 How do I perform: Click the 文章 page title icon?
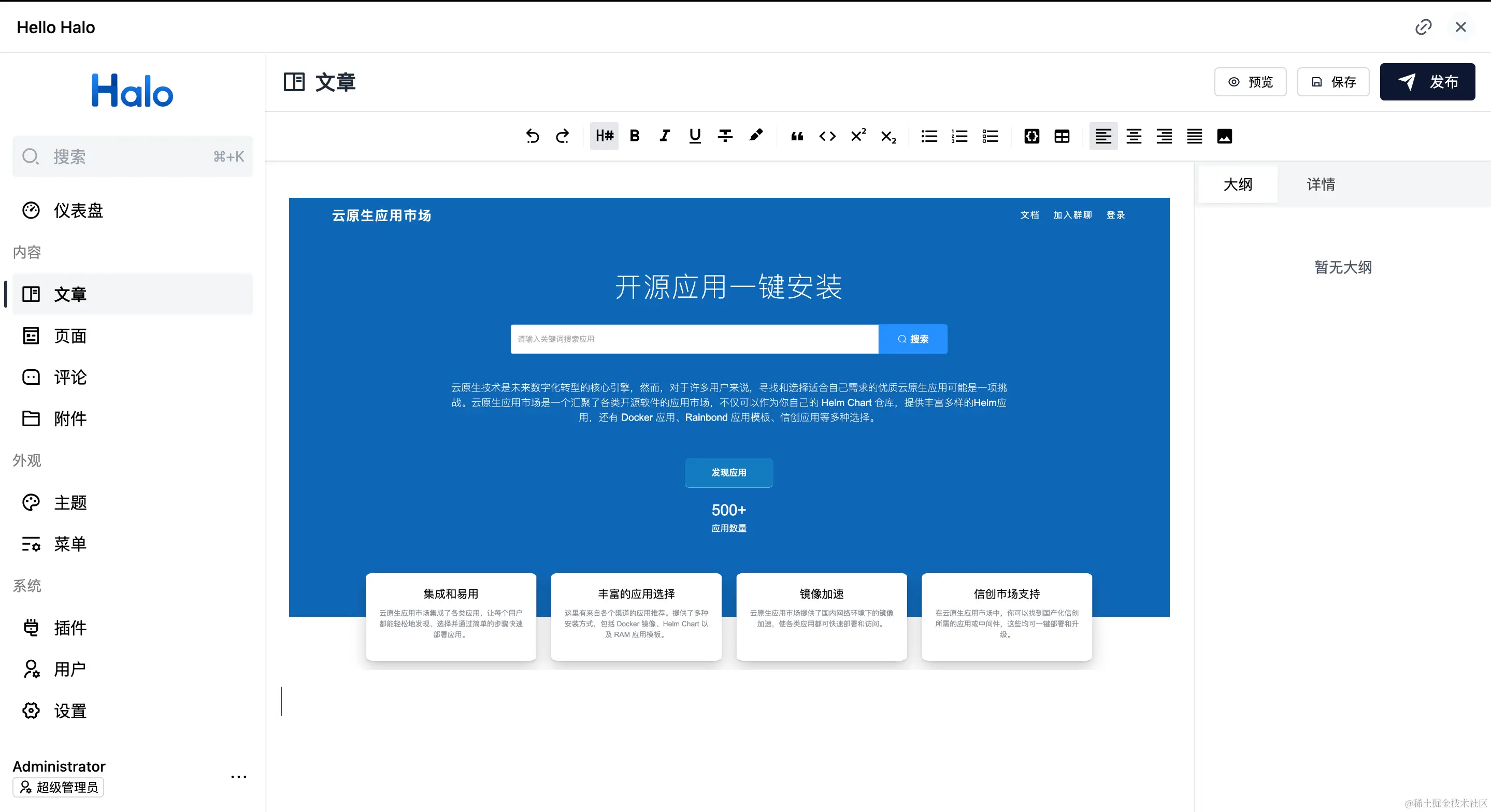click(x=294, y=82)
